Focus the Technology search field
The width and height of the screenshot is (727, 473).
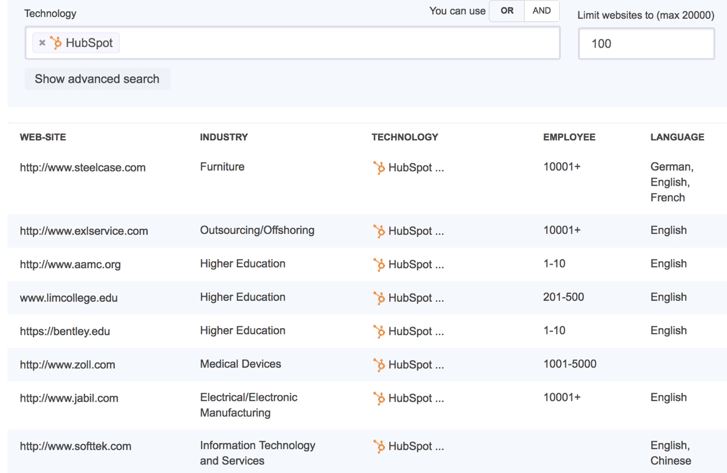[x=293, y=43]
